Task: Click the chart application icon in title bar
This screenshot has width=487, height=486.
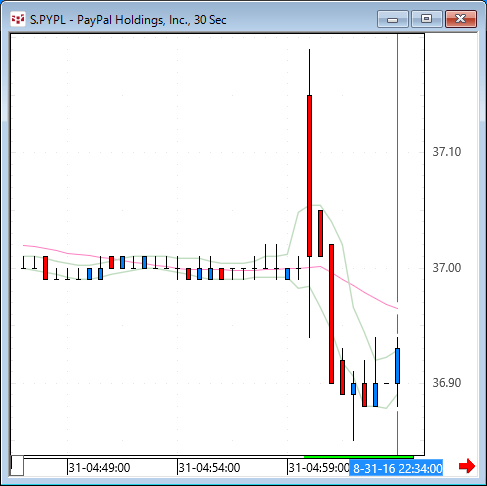Action: coord(18,19)
